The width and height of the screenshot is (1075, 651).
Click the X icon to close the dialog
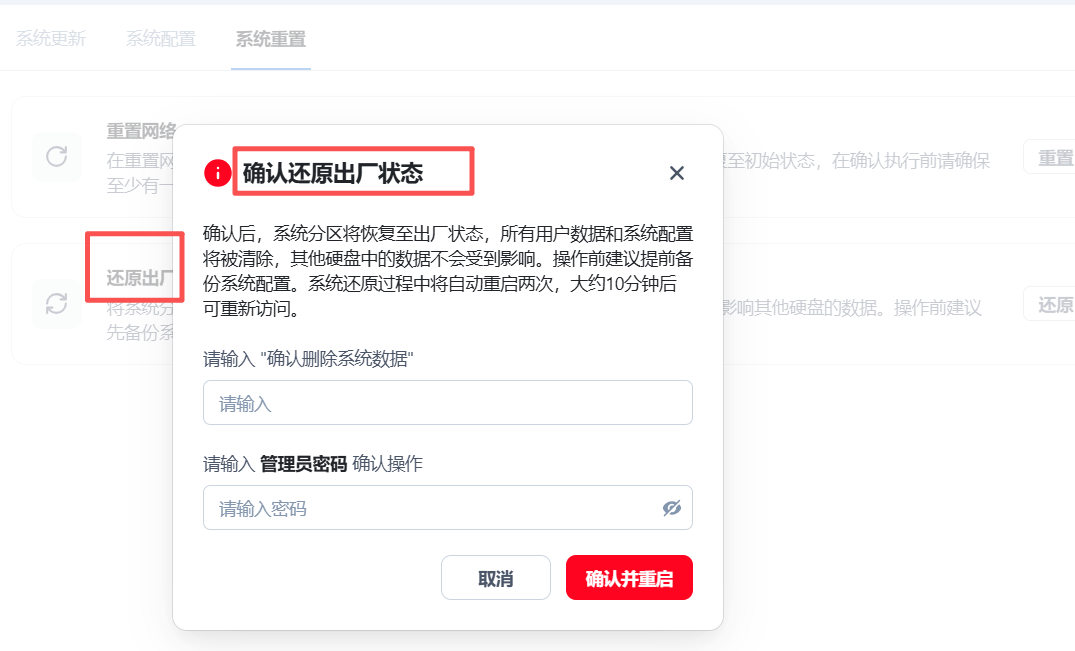[677, 173]
